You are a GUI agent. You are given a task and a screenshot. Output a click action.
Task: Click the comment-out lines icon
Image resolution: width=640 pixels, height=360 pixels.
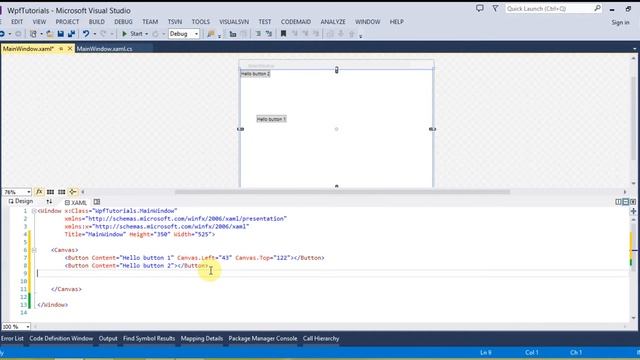[x=258, y=34]
